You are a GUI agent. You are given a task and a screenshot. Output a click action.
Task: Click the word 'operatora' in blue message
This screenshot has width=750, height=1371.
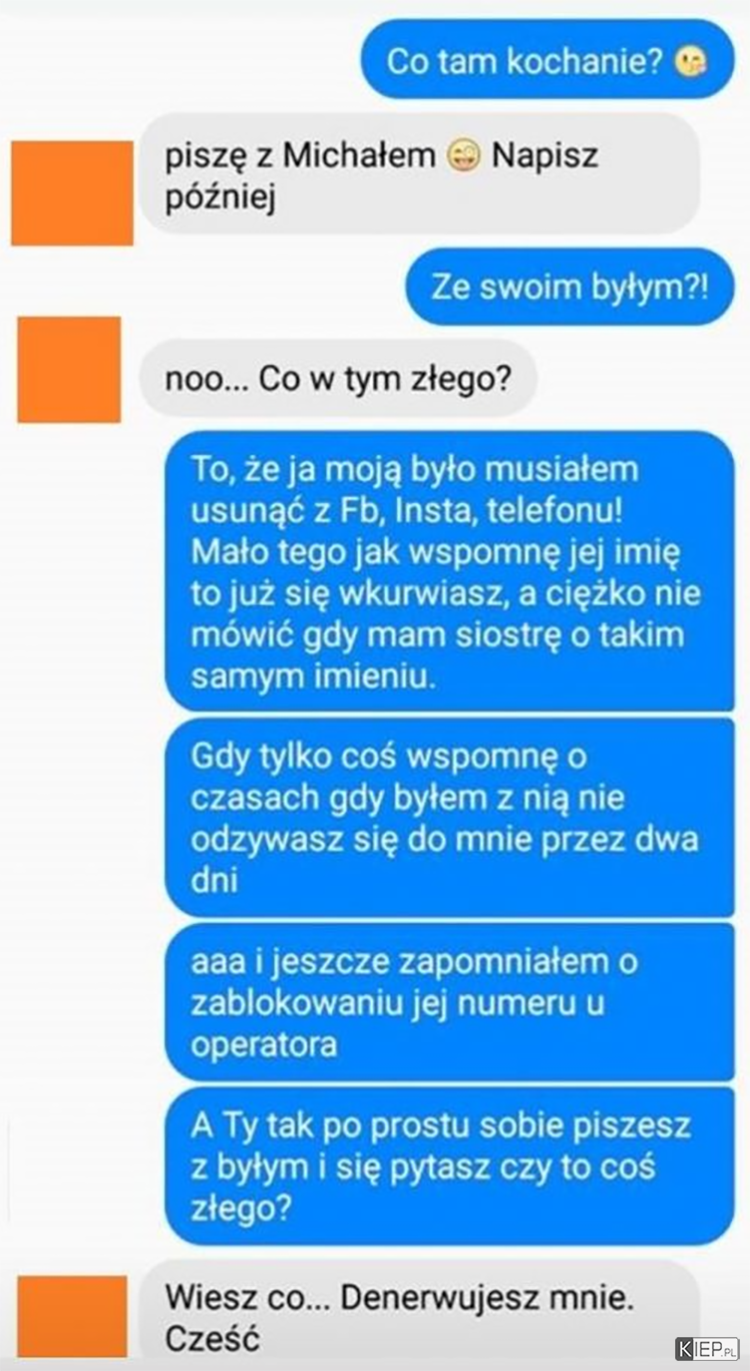click(x=263, y=1045)
